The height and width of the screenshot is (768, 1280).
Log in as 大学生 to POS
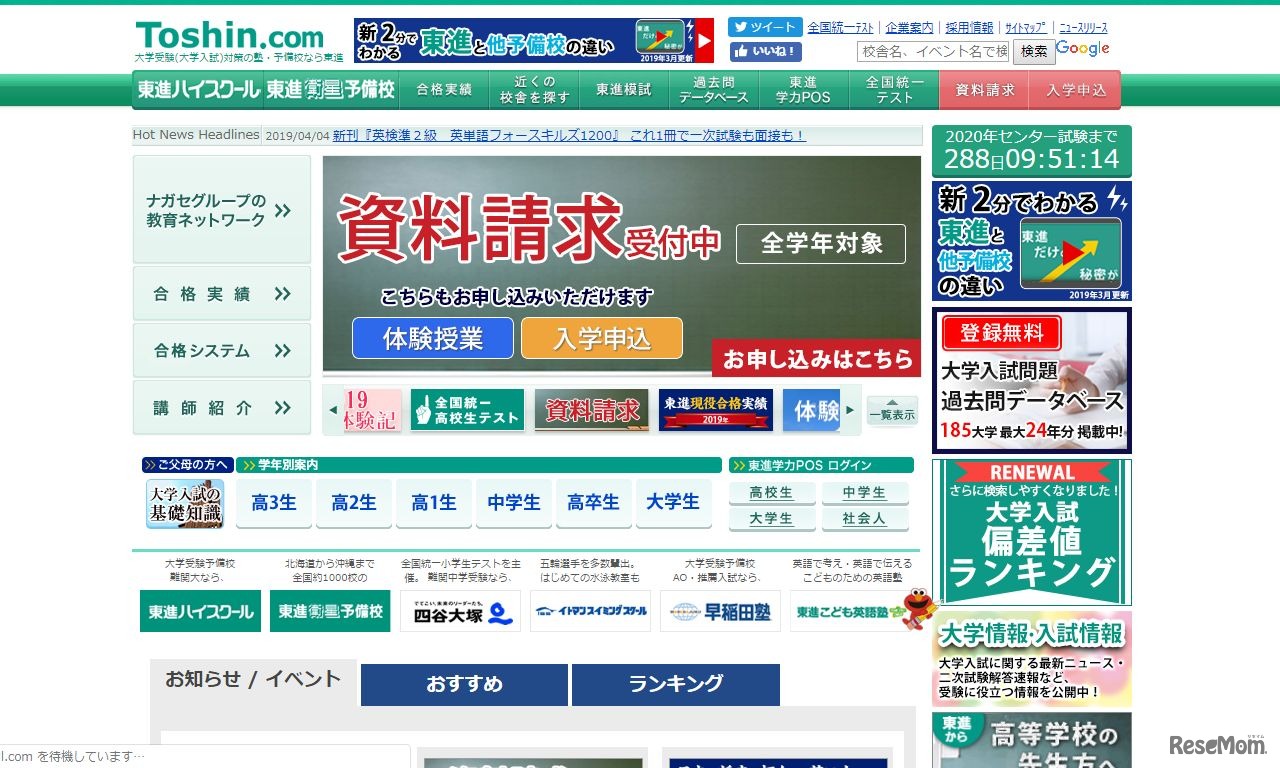click(x=772, y=519)
